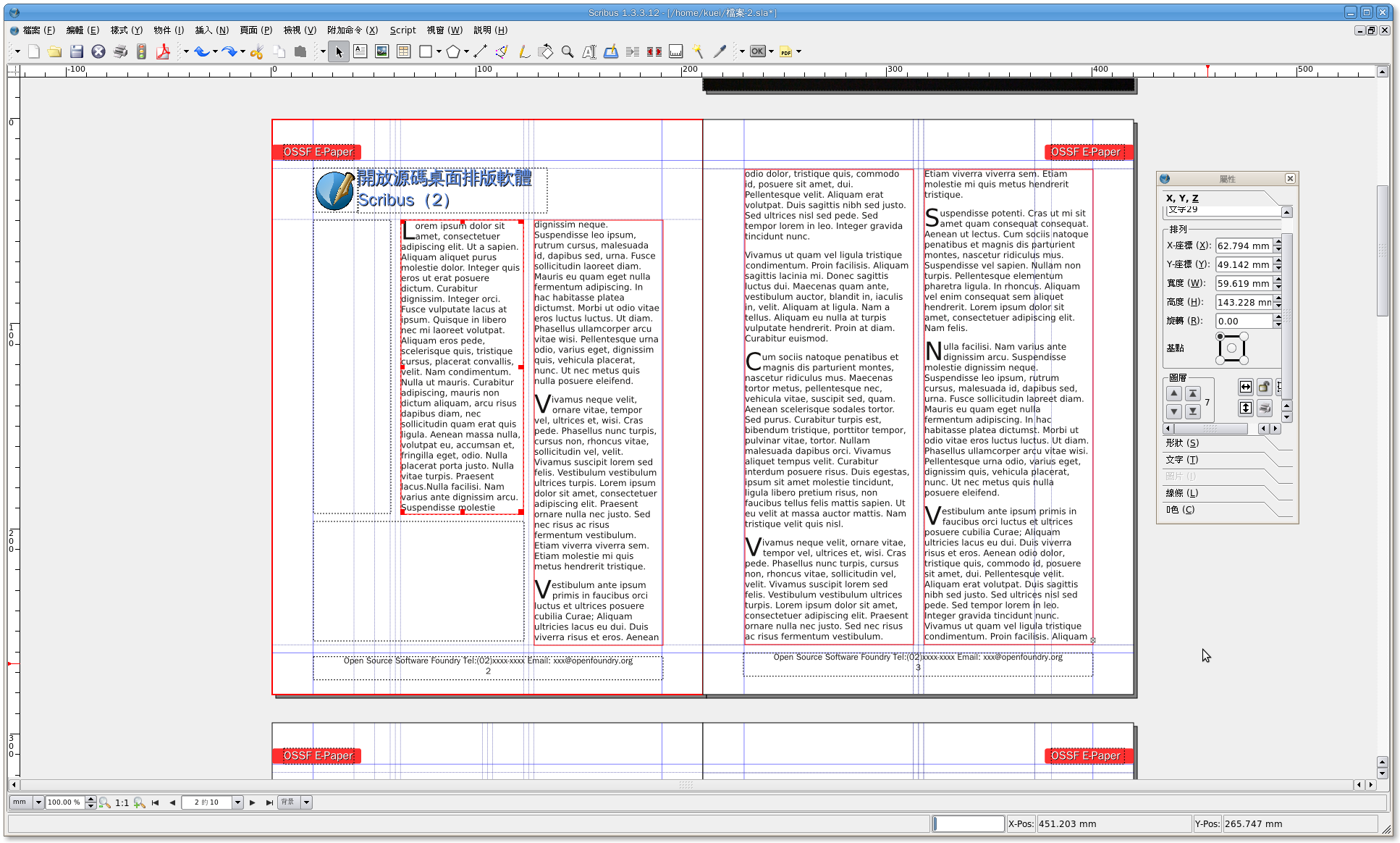The image size is (1400, 843).
Task: Expand the 文字 (T) section in properties
Action: (x=1182, y=460)
